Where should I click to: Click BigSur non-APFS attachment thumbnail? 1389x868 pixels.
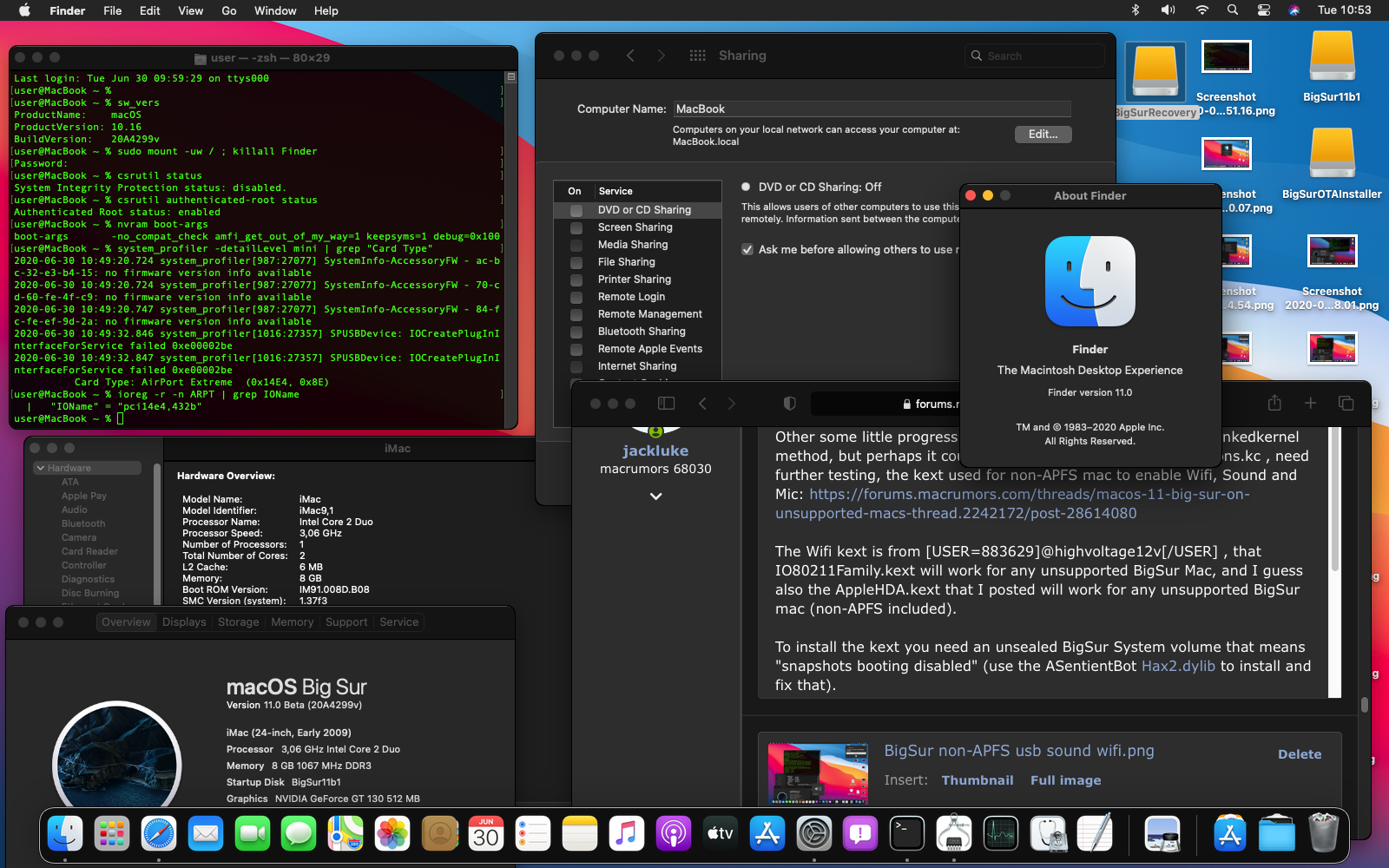pos(818,773)
